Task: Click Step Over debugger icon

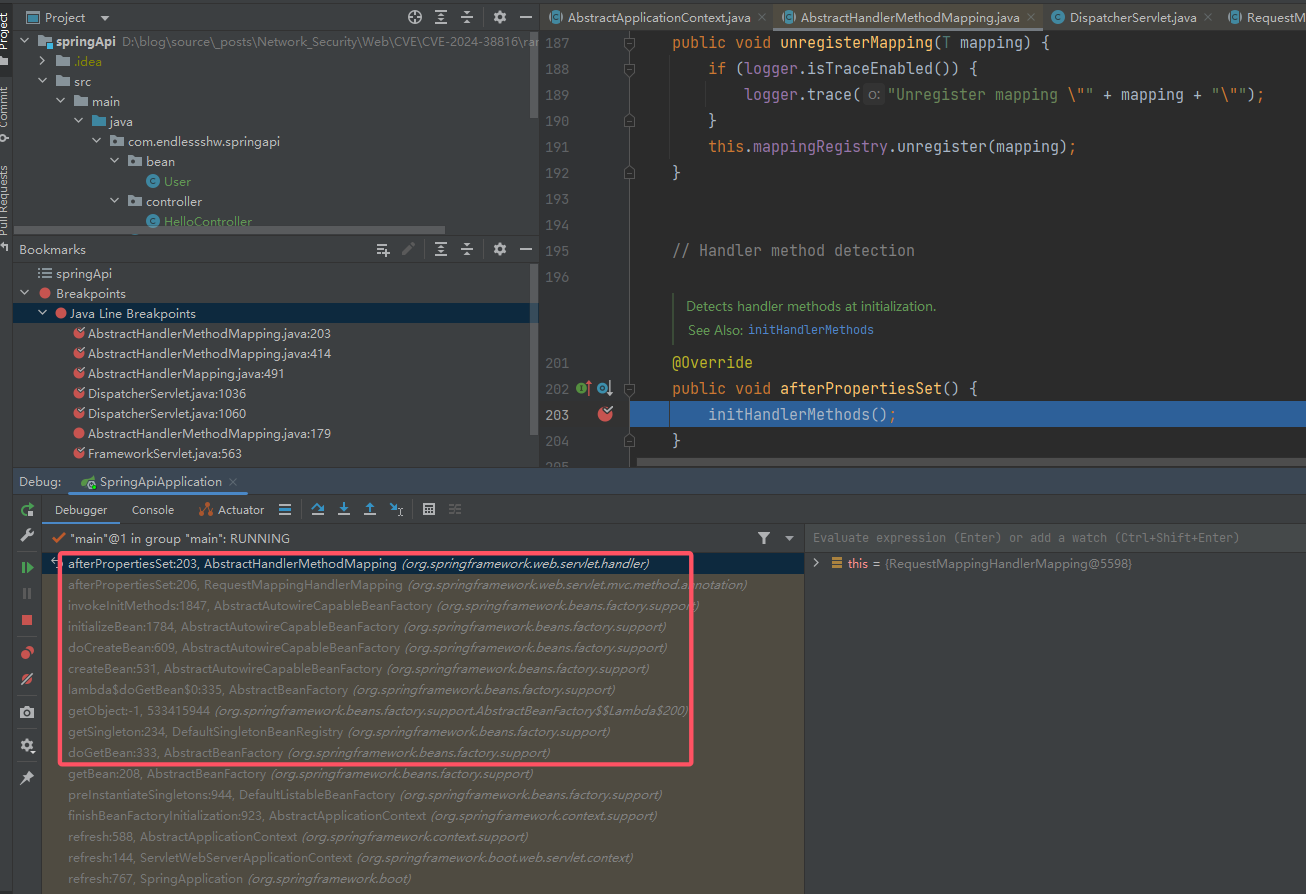Action: pyautogui.click(x=318, y=509)
